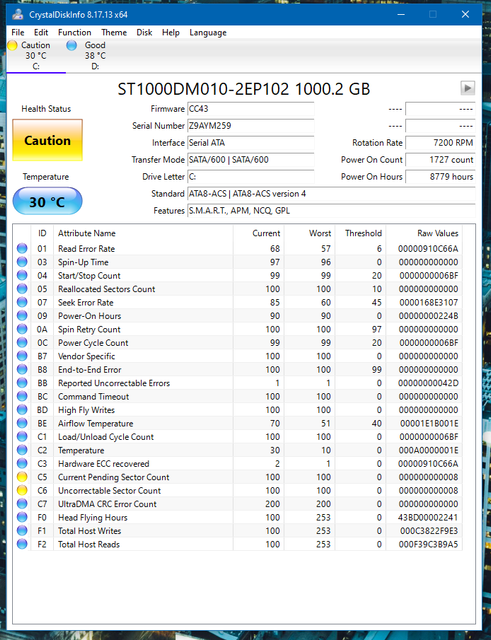This screenshot has width=491, height=640.
Task: Click the status dot for Total Host Writes
Action: click(22, 531)
